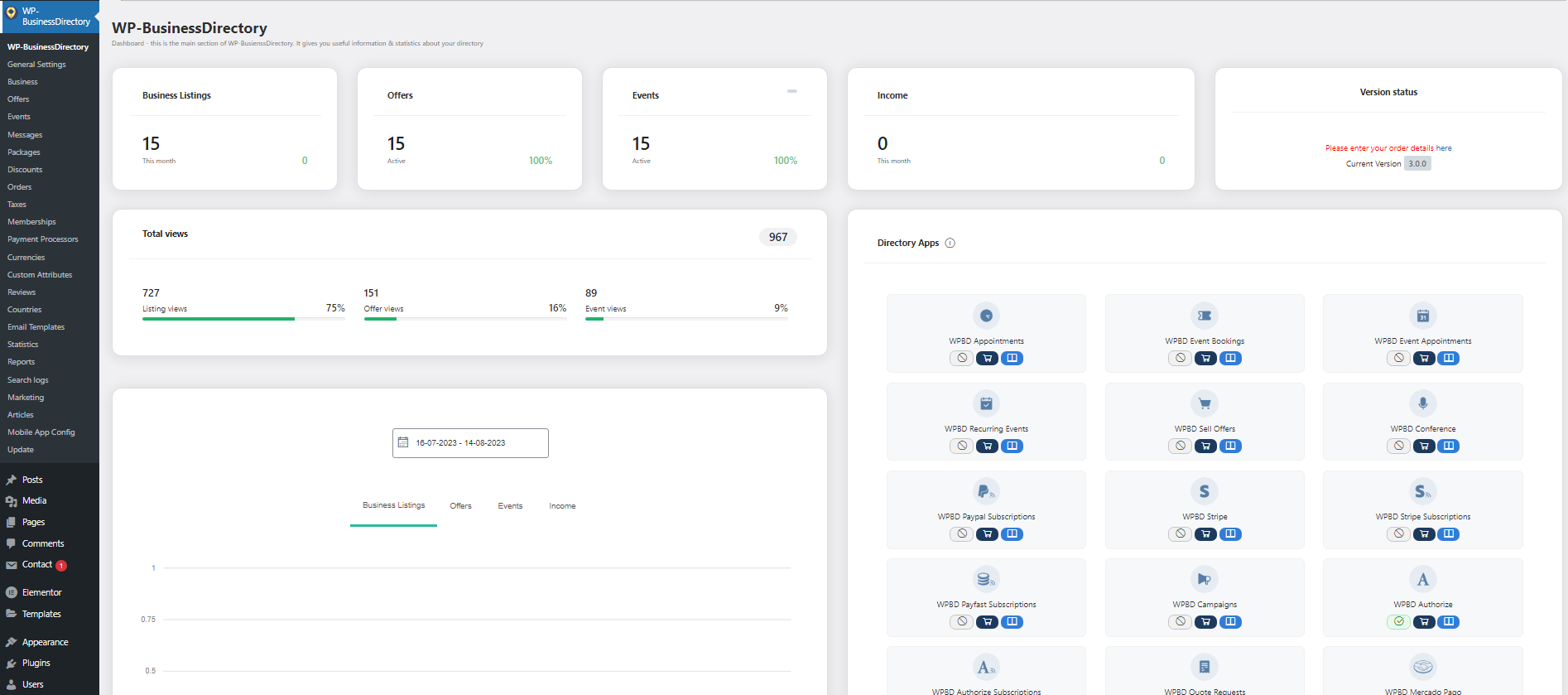
Task: Open Custom Attributes in the sidebar menu
Action: (40, 275)
